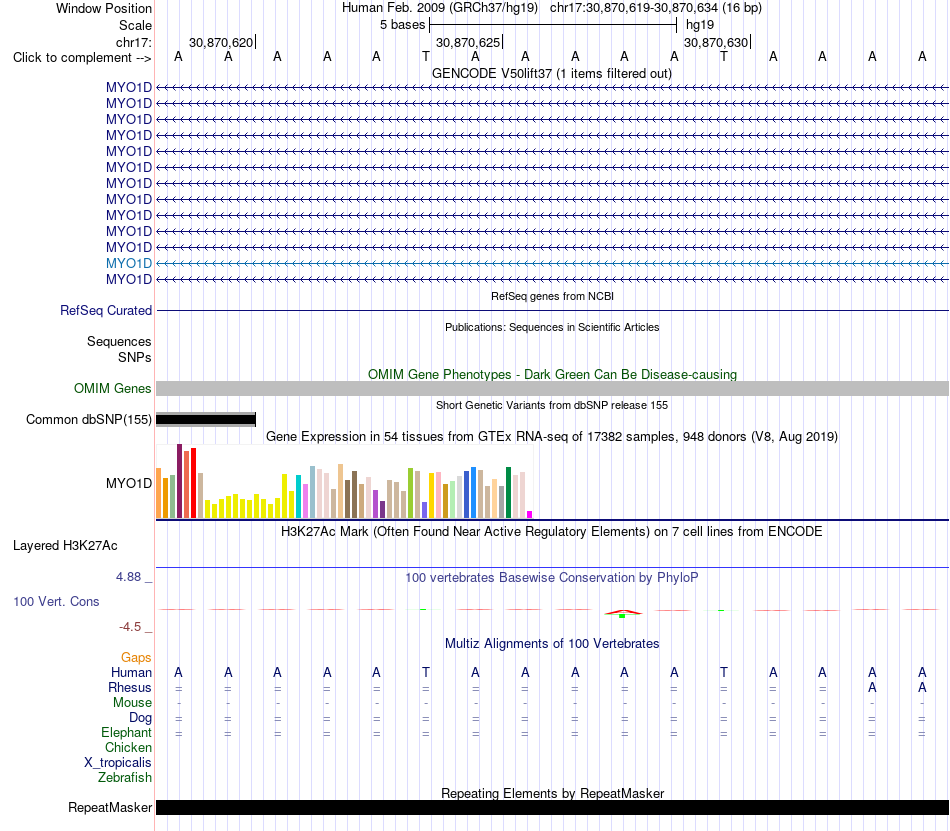Open the RepeatMasker track label
This screenshot has width=950, height=831.
tap(110, 807)
